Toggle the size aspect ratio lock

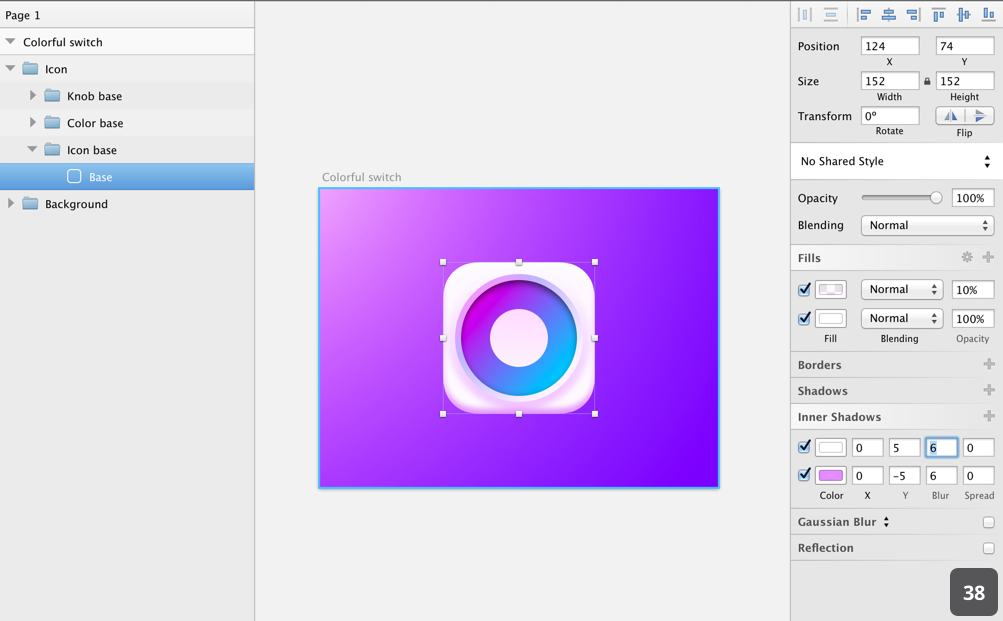(x=927, y=81)
